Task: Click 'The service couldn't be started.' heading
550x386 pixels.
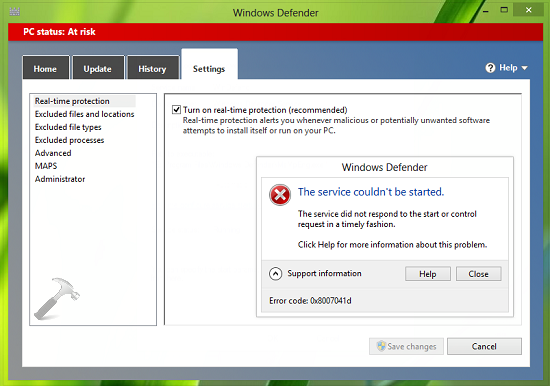Action: tap(371, 192)
